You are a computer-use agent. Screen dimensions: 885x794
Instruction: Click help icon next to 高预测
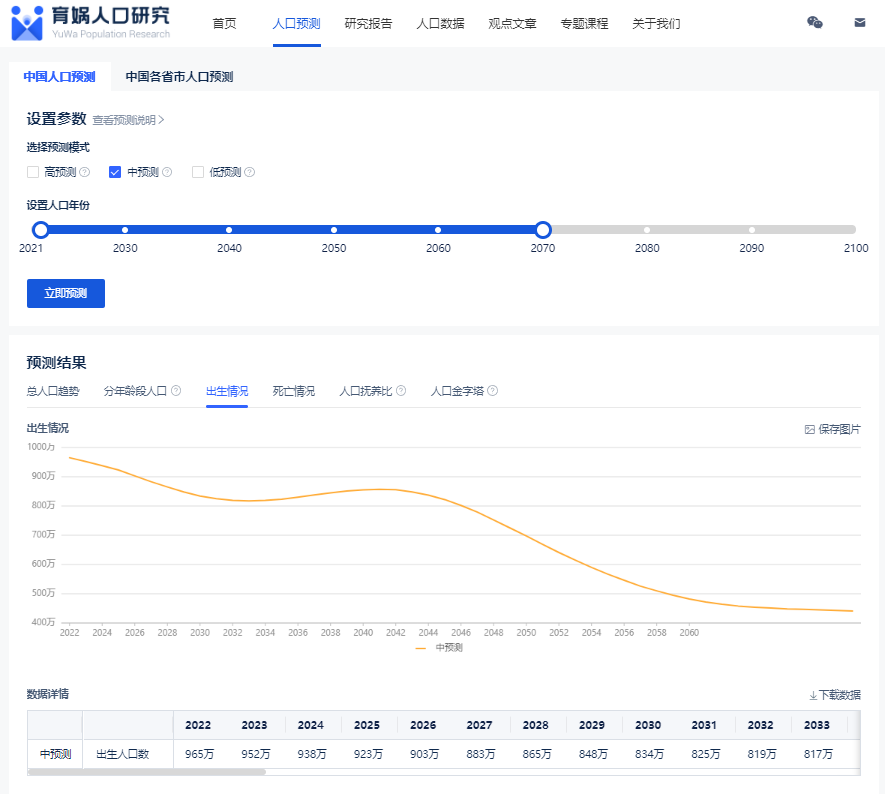pyautogui.click(x=85, y=172)
